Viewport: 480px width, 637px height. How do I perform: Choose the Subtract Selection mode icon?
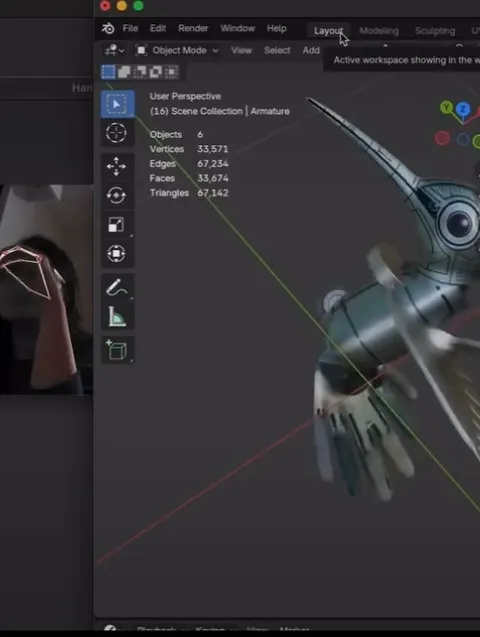pos(140,72)
